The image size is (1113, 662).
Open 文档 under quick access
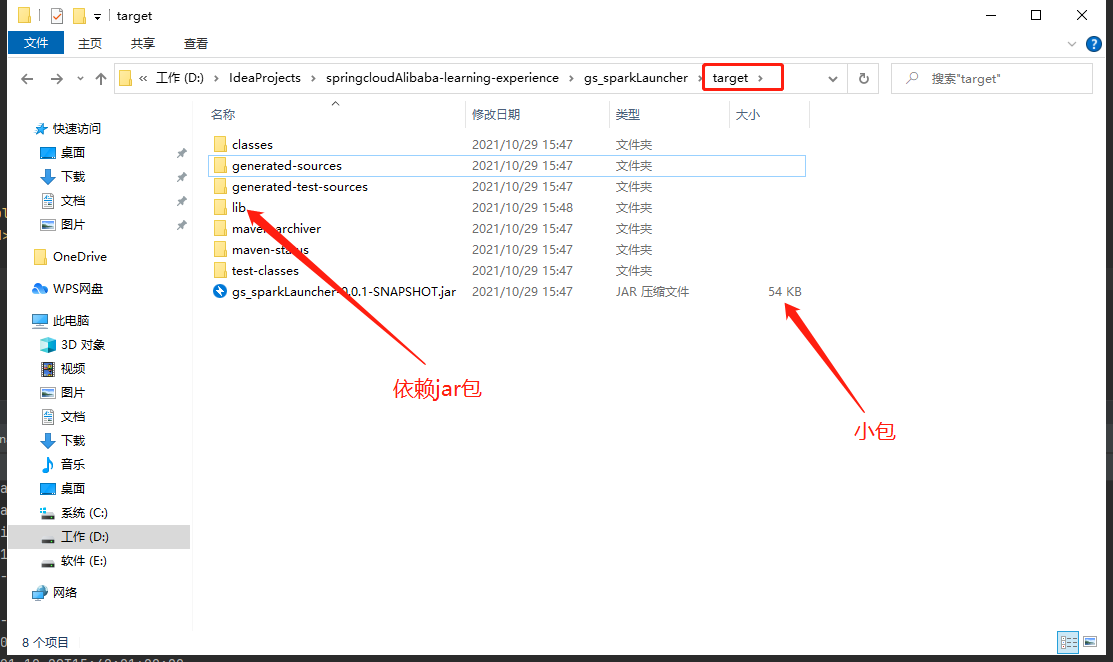click(72, 201)
